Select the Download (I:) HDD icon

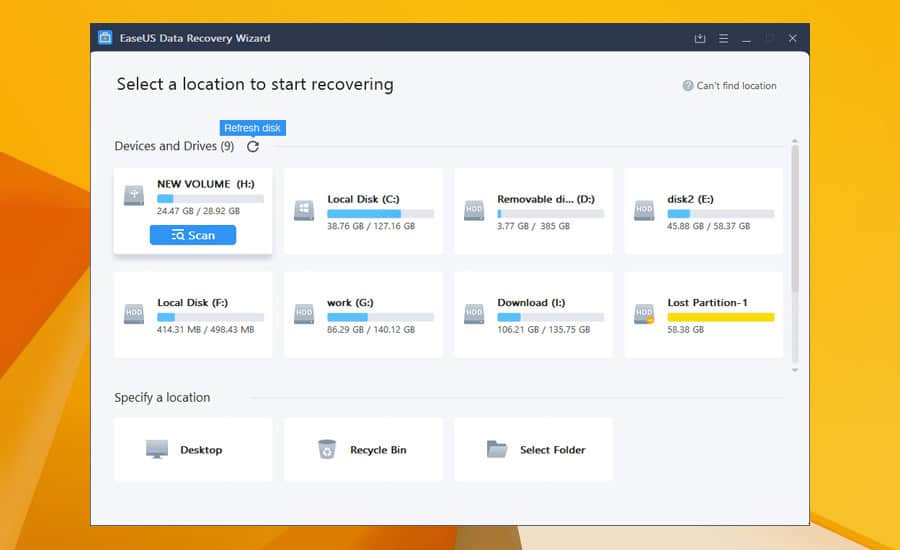coord(474,314)
